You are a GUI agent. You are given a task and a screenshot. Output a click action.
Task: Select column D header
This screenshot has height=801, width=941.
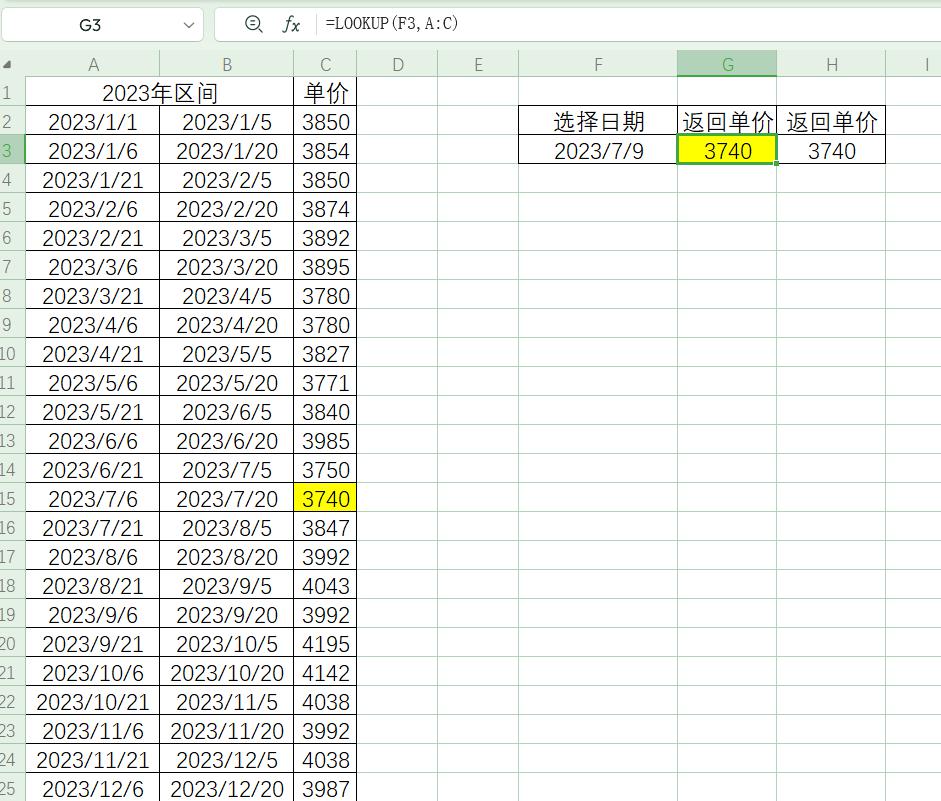(x=397, y=64)
